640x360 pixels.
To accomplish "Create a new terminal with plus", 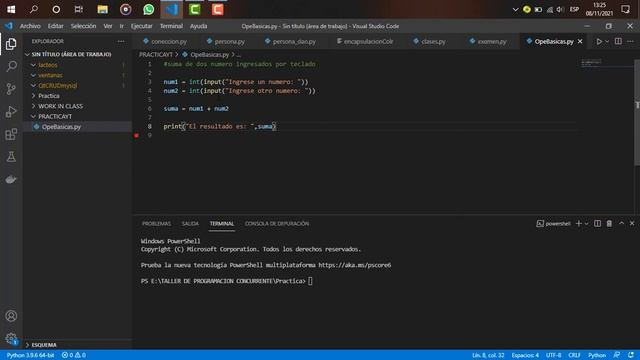I will click(578, 223).
